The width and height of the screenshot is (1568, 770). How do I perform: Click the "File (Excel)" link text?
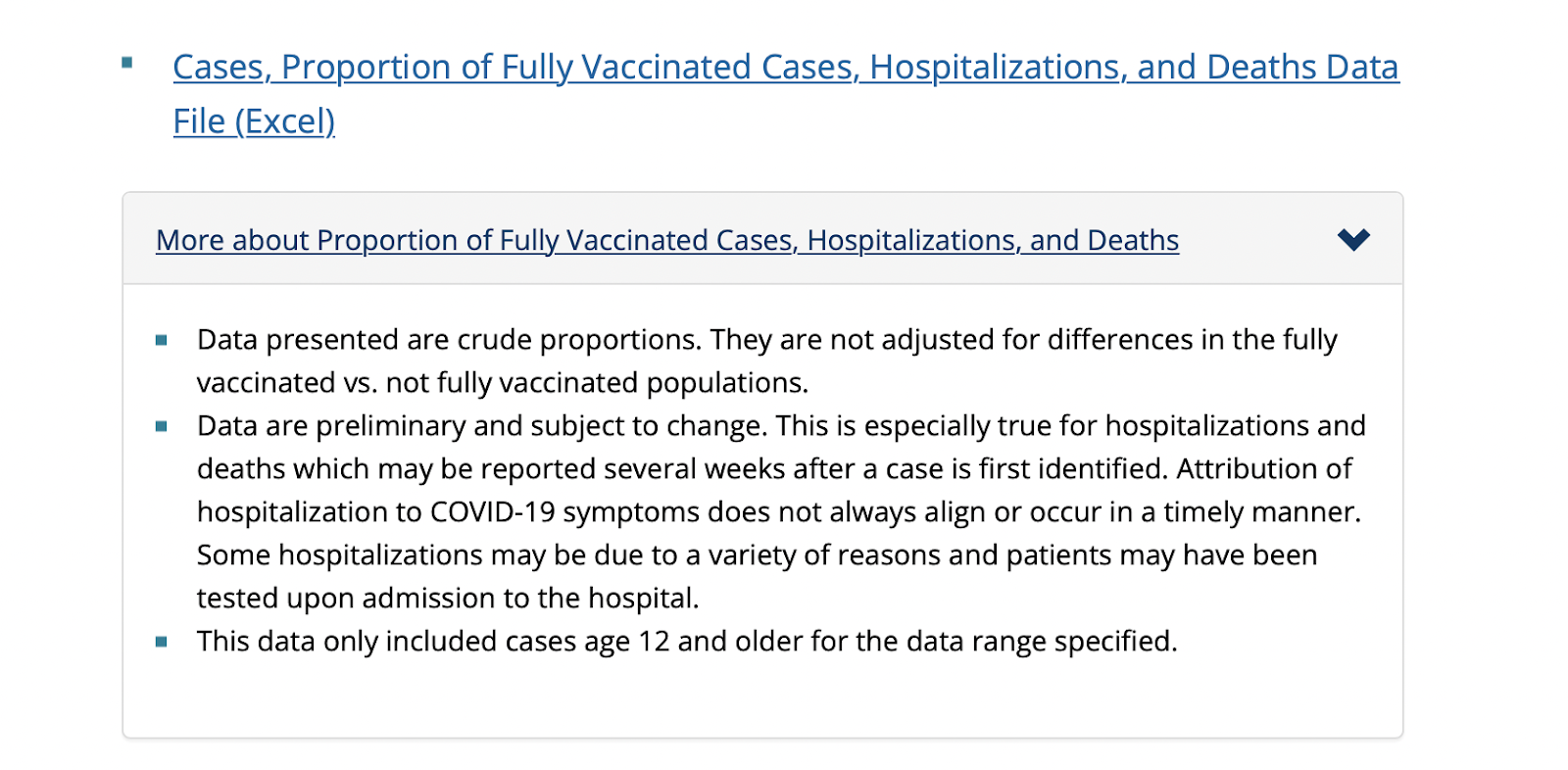point(254,122)
